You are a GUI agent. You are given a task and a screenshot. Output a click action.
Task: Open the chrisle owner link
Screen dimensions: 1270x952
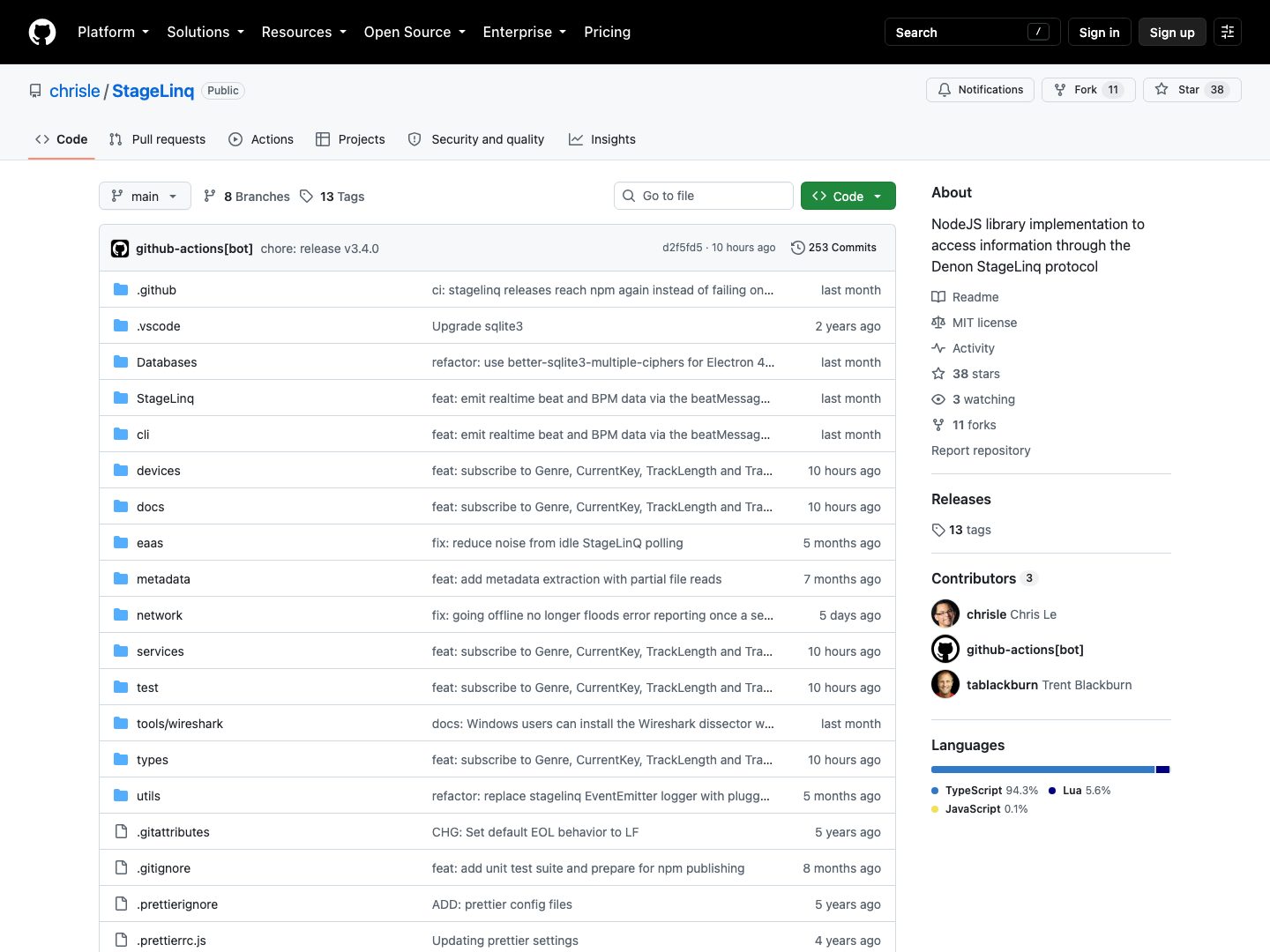[75, 91]
